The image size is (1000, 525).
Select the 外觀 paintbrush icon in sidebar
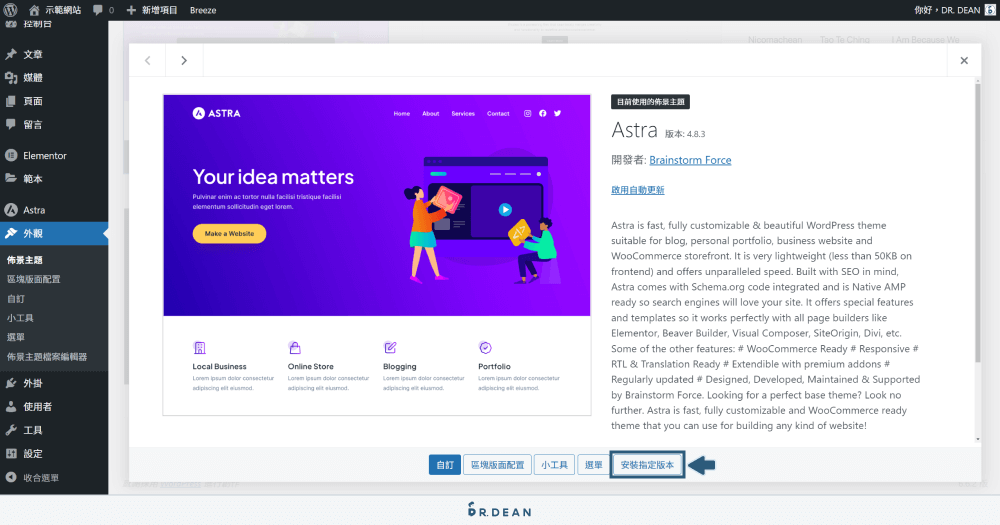pyautogui.click(x=11, y=233)
